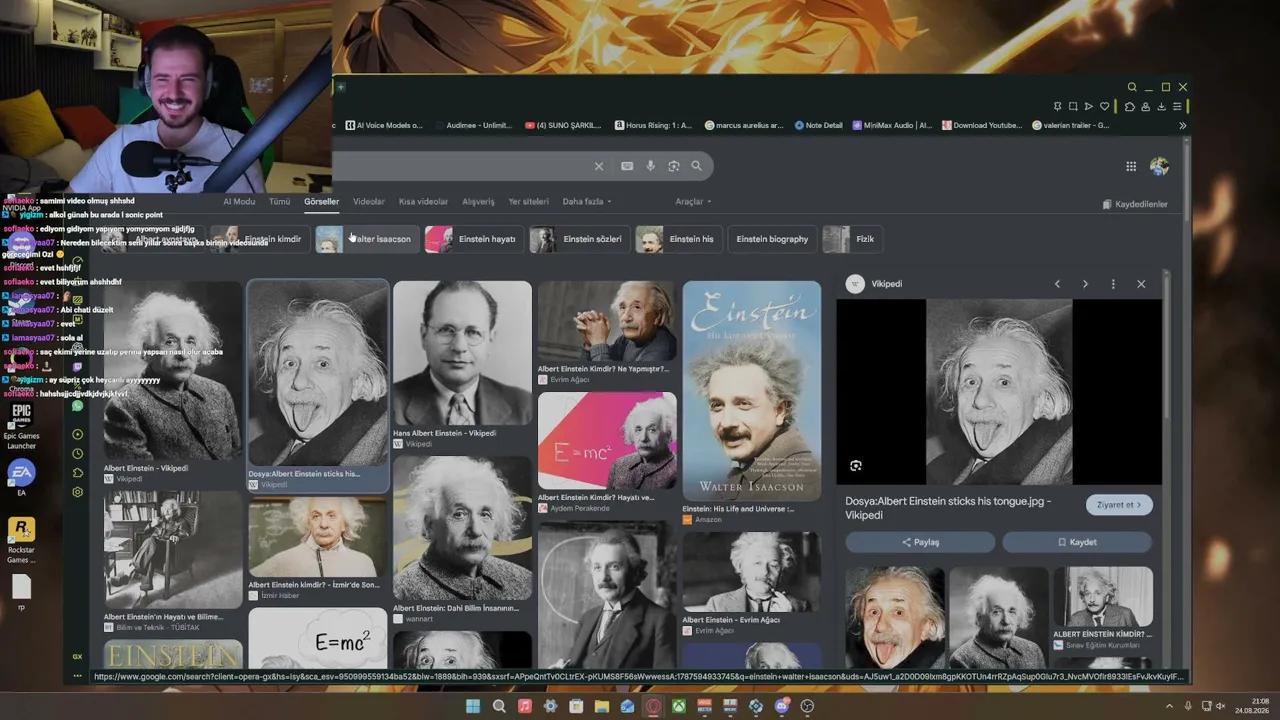Open the E=mc² Aydem Perakende image

[607, 441]
